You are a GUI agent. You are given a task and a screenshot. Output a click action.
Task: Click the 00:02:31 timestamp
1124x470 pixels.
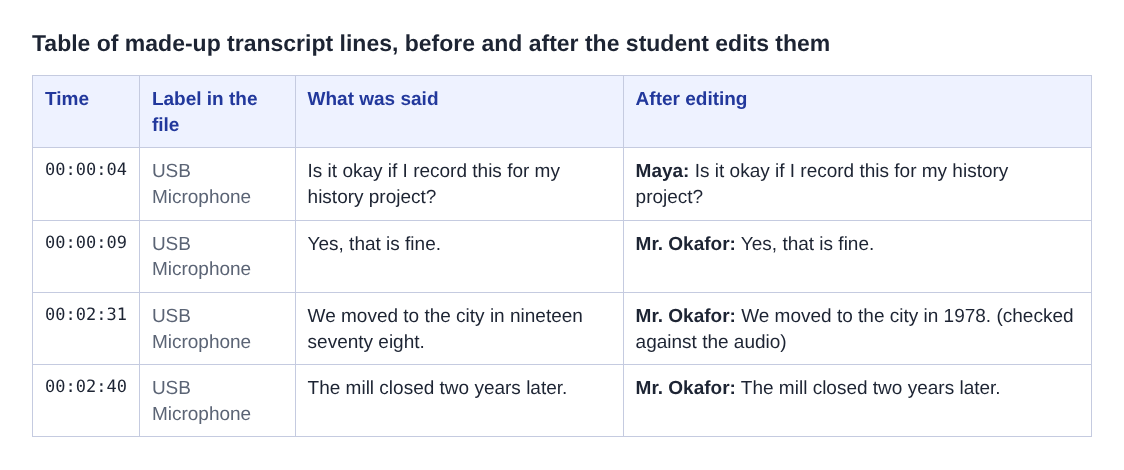[x=86, y=315]
